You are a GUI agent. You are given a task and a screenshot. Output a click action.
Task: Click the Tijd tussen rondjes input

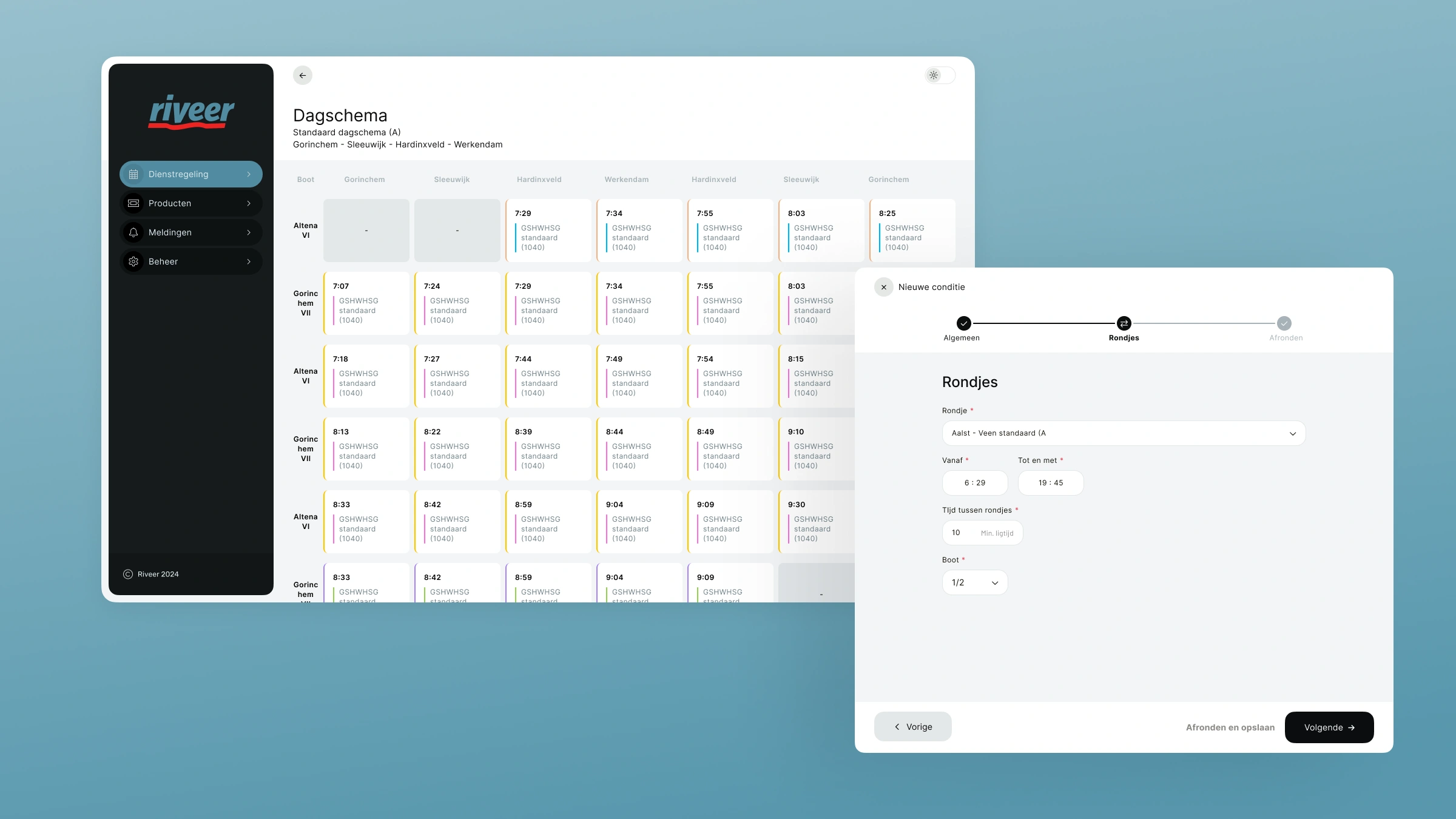[x=982, y=532]
